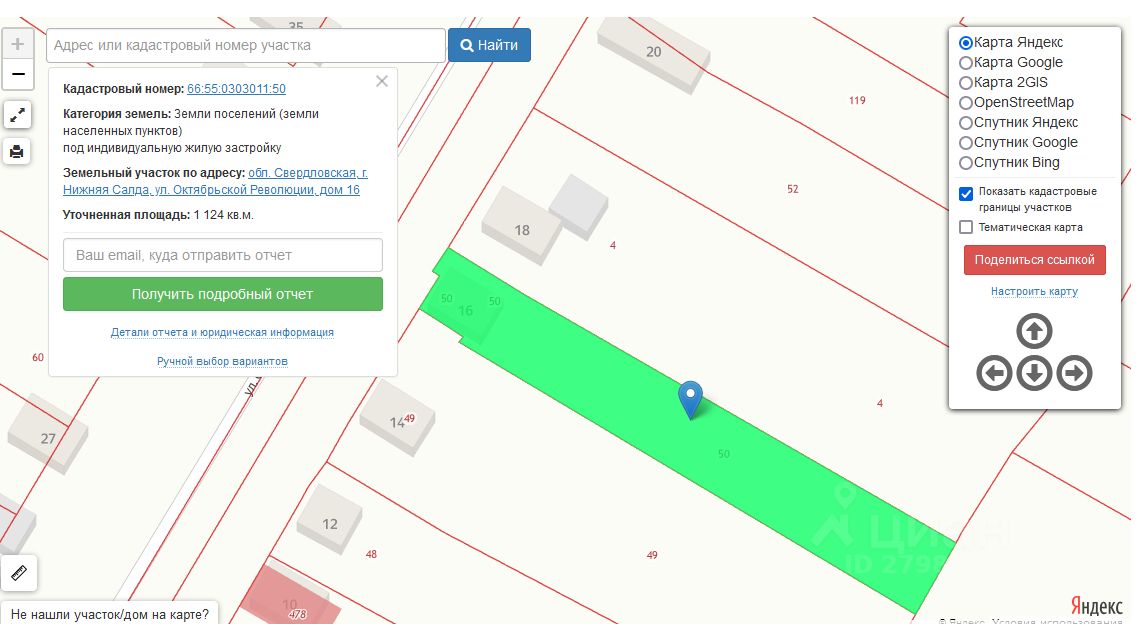
Task: Pan map up with arrow icon
Action: pyautogui.click(x=1034, y=331)
